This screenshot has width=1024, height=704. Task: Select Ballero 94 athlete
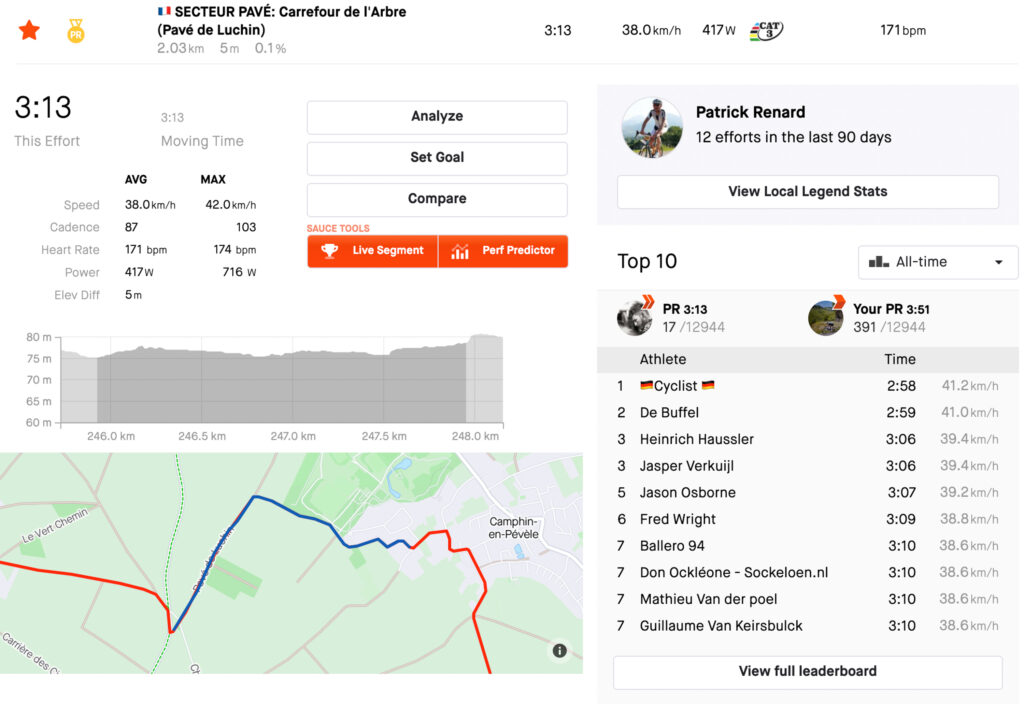(672, 546)
